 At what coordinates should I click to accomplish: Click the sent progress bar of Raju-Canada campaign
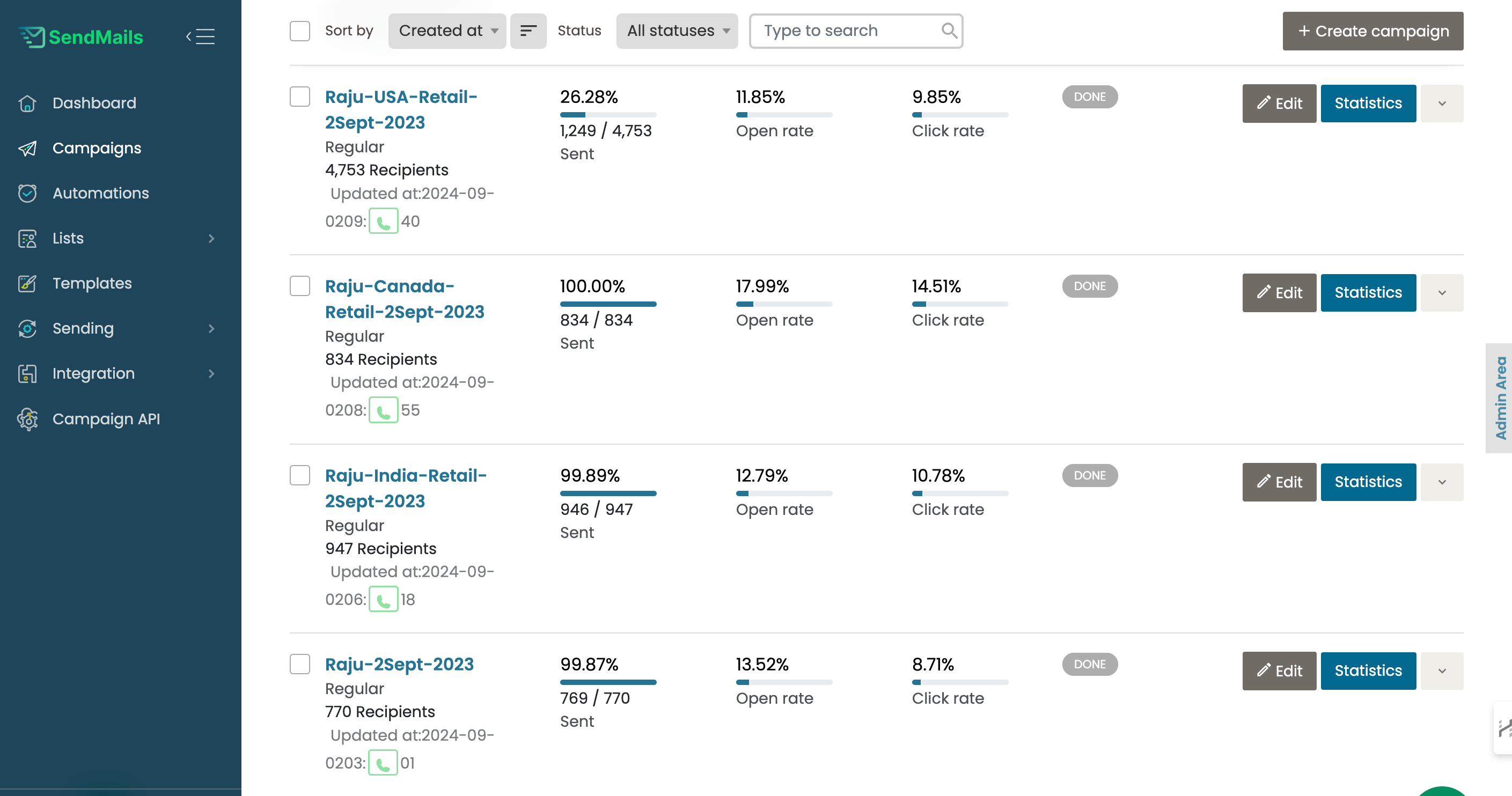(x=608, y=304)
